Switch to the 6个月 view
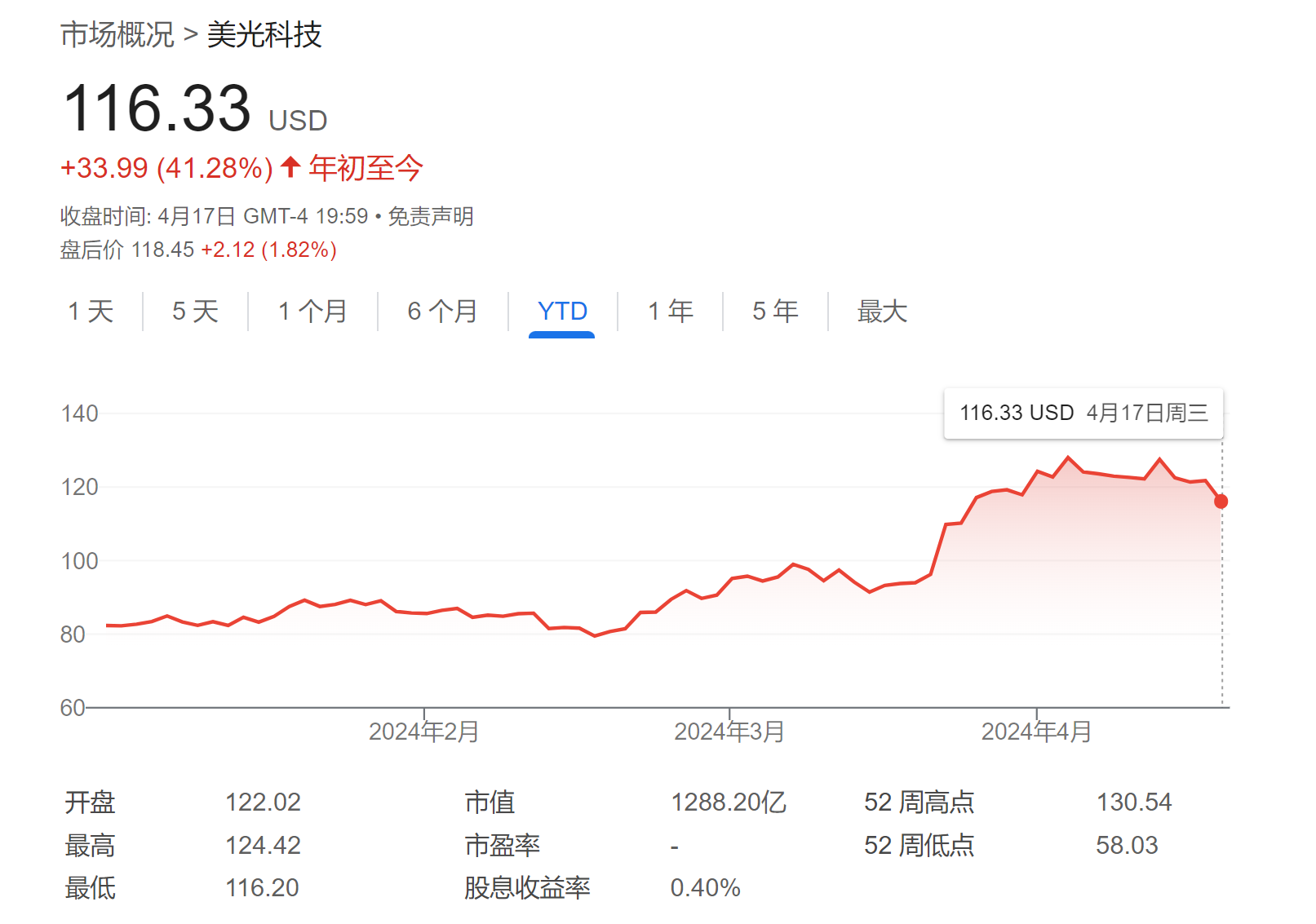1316x924 pixels. coord(443,312)
